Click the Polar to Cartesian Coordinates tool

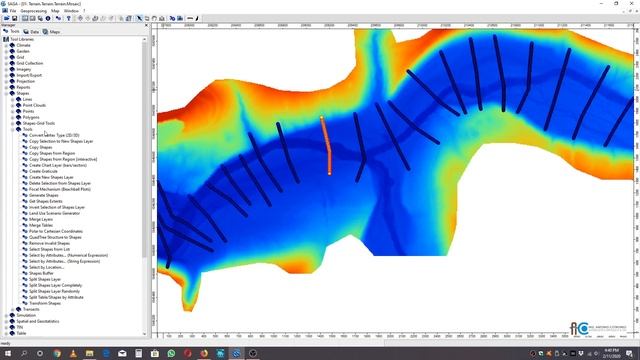pos(56,231)
